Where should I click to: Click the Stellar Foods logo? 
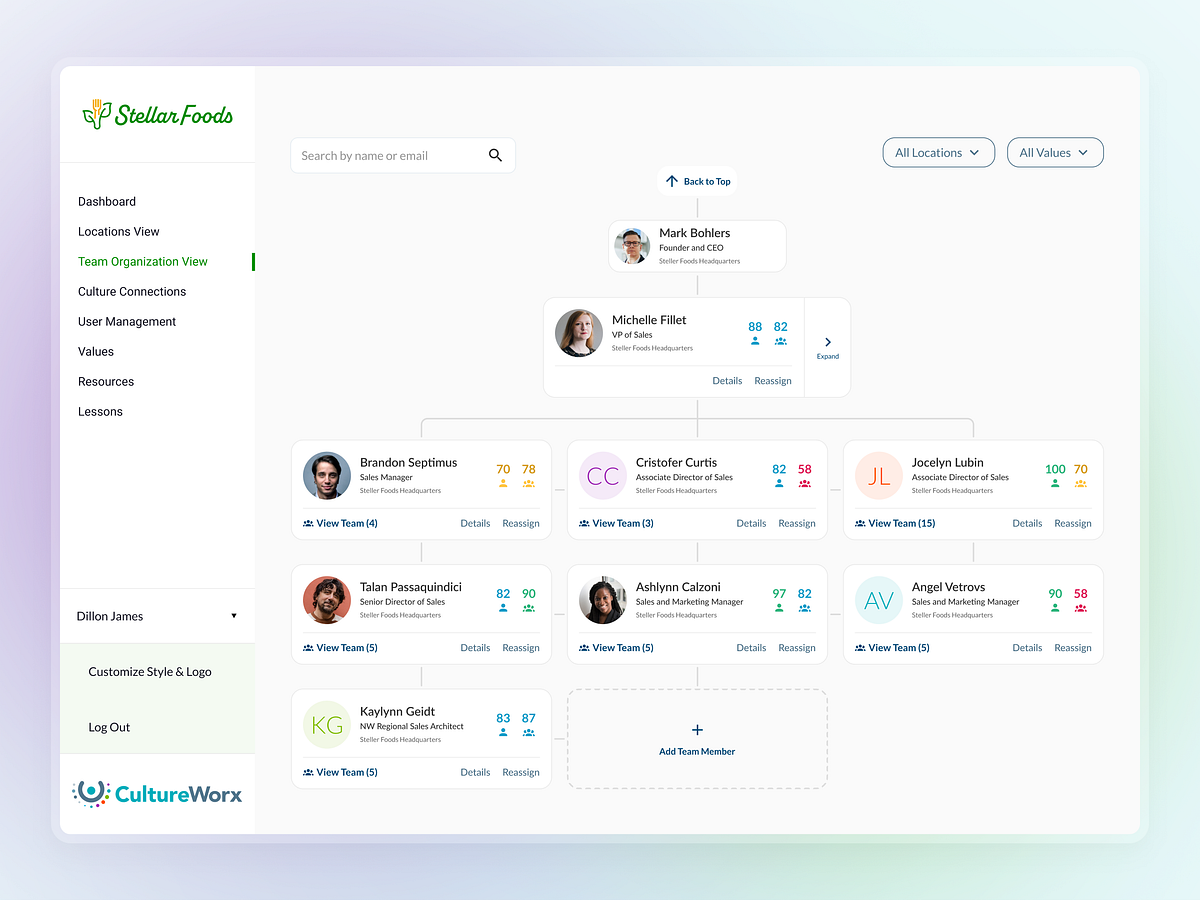point(157,114)
